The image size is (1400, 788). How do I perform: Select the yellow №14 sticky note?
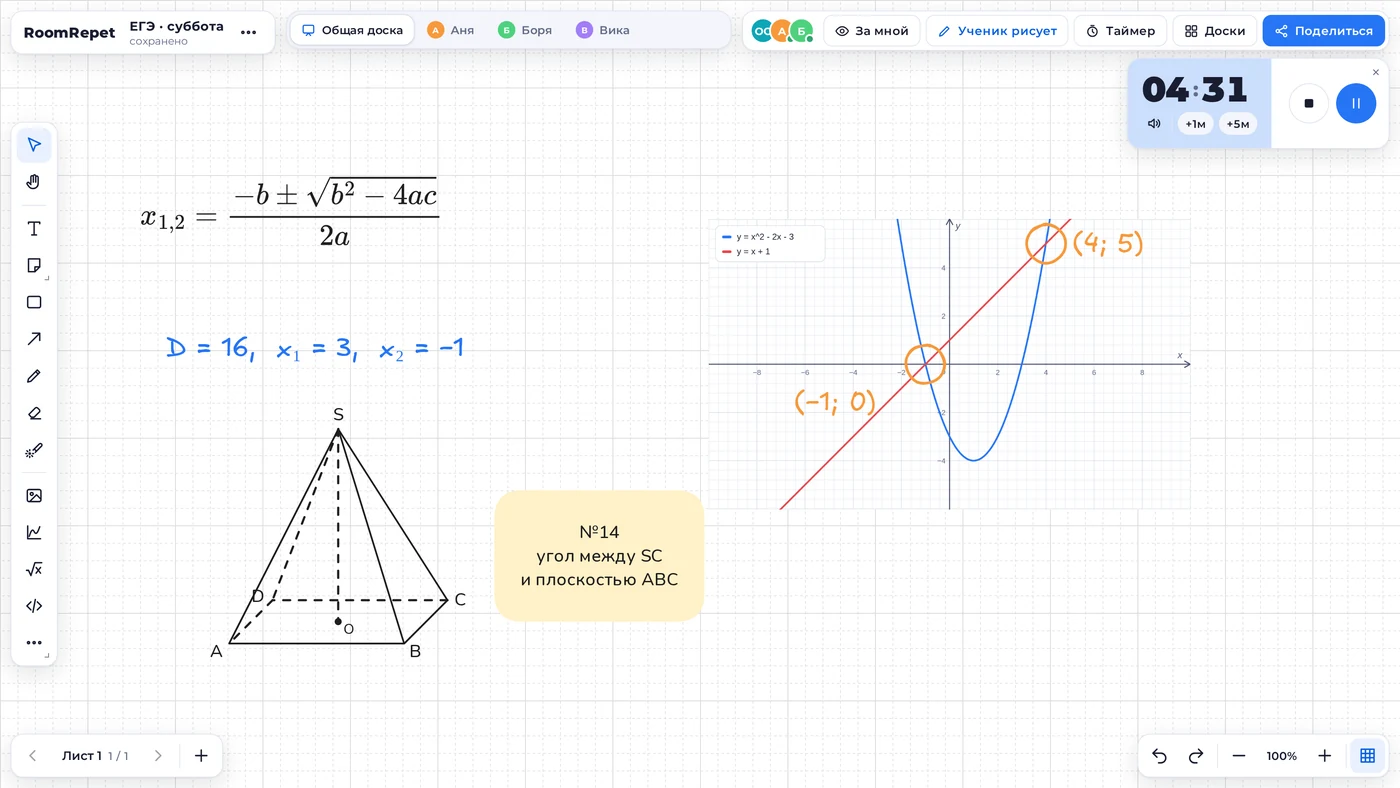[x=599, y=556]
